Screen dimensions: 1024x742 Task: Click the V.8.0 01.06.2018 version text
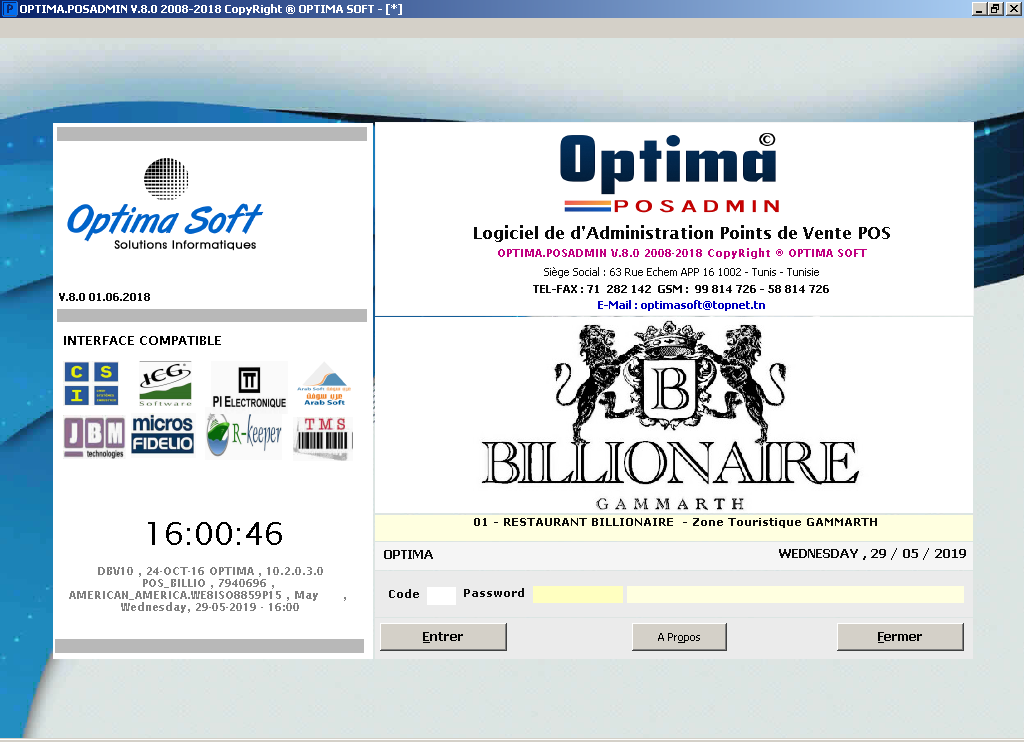click(x=104, y=297)
